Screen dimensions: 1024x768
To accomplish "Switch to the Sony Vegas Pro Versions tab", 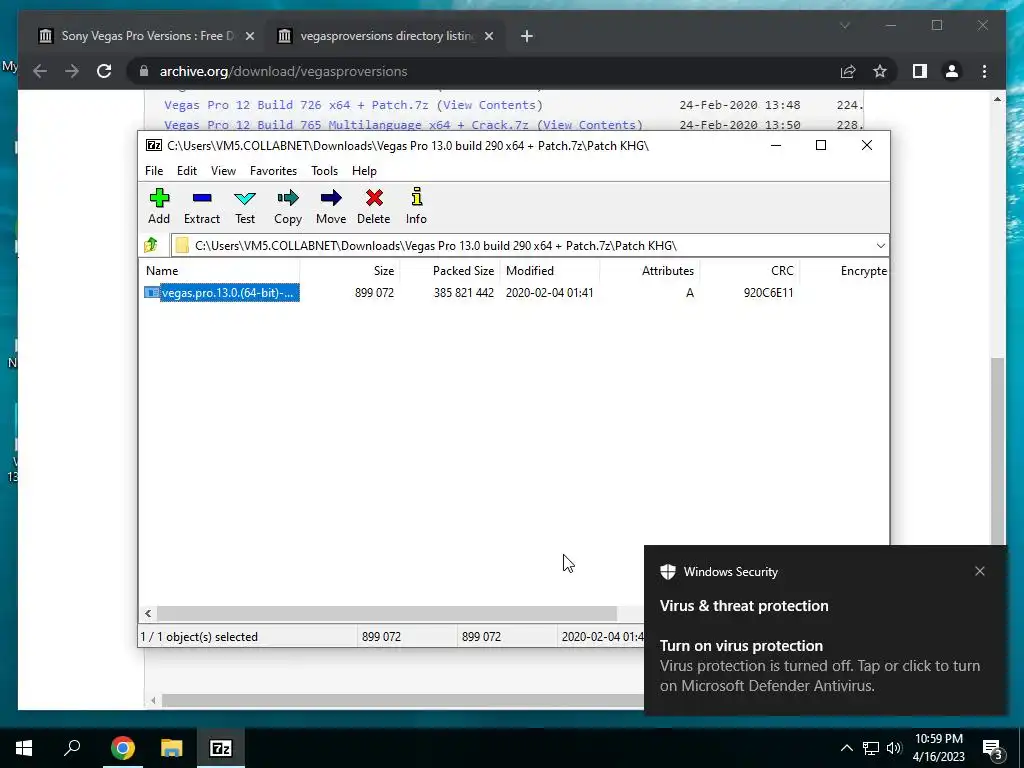I will coord(147,36).
